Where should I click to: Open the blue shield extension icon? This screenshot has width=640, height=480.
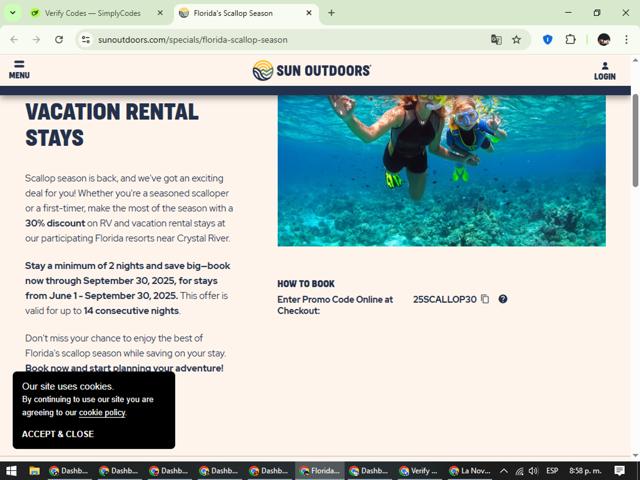548,40
